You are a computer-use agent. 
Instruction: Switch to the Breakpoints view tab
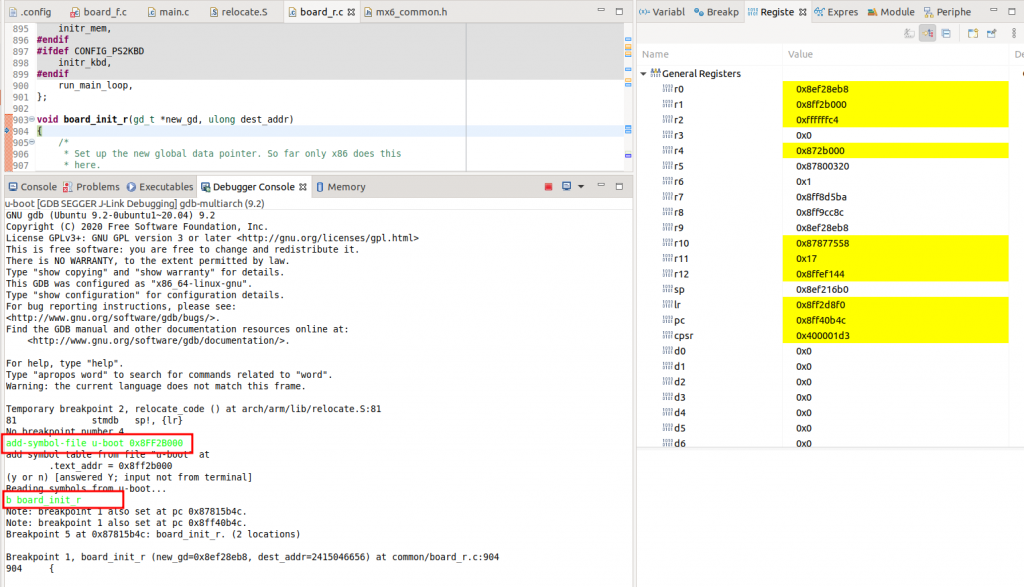tap(716, 12)
